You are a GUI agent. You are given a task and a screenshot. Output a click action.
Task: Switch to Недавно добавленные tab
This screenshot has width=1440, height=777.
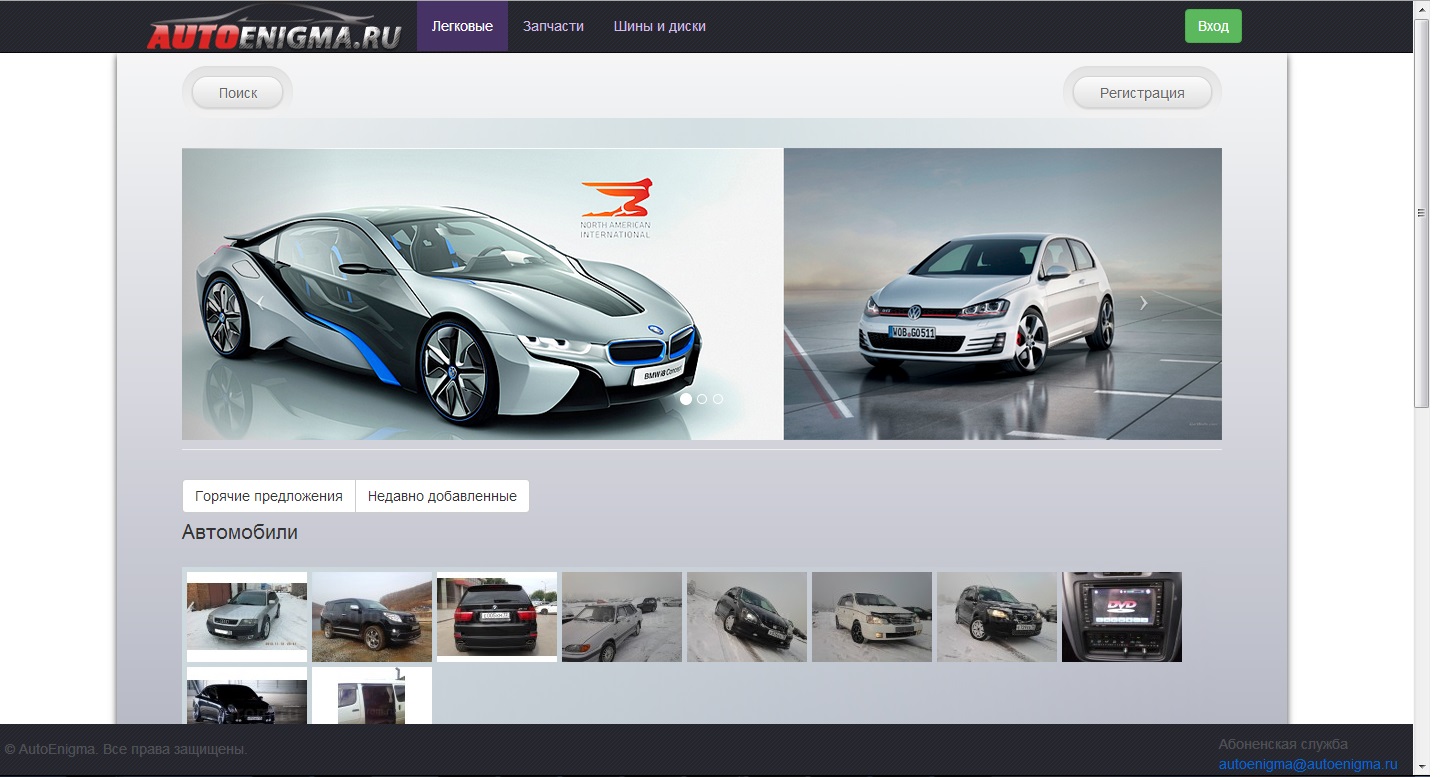pyautogui.click(x=442, y=496)
